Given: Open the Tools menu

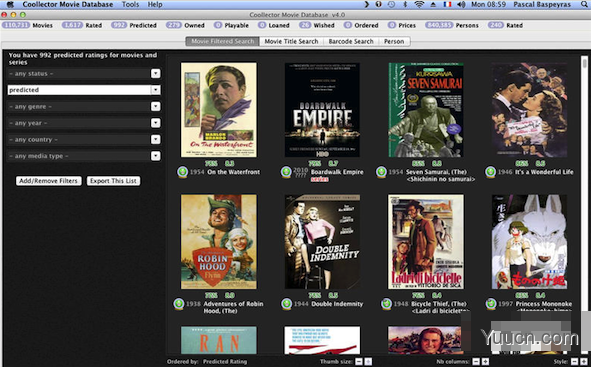Looking at the screenshot, I should [x=130, y=5].
